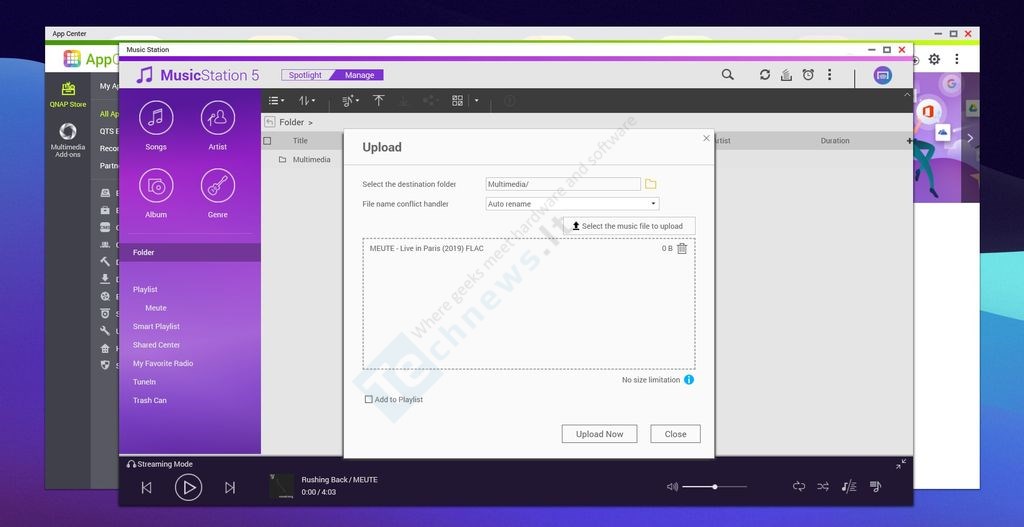Collapse the player with the shrink arrows icon
Screen dimensions: 1024x527
pos(901,464)
